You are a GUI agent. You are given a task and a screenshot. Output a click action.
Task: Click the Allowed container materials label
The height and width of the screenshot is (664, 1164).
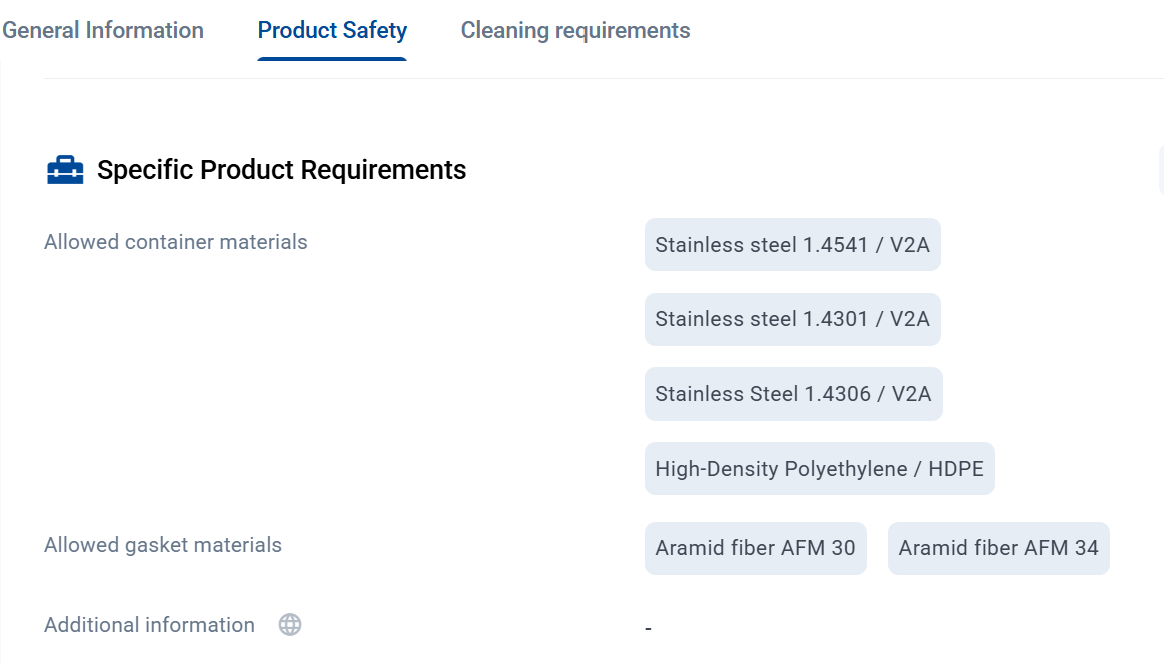click(176, 242)
